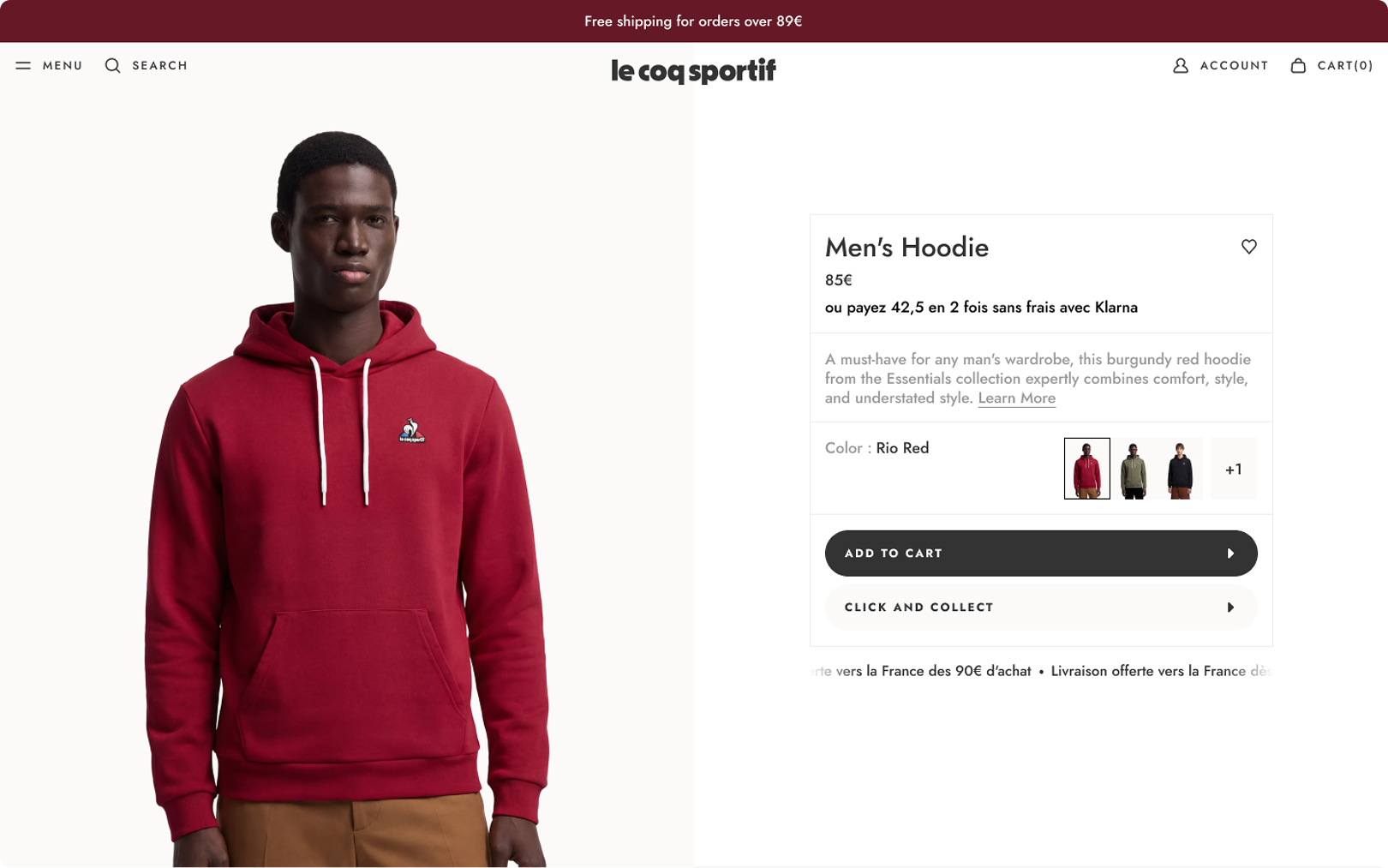1388x868 pixels.
Task: Add hoodie to wishlist with heart icon
Action: pos(1248,247)
